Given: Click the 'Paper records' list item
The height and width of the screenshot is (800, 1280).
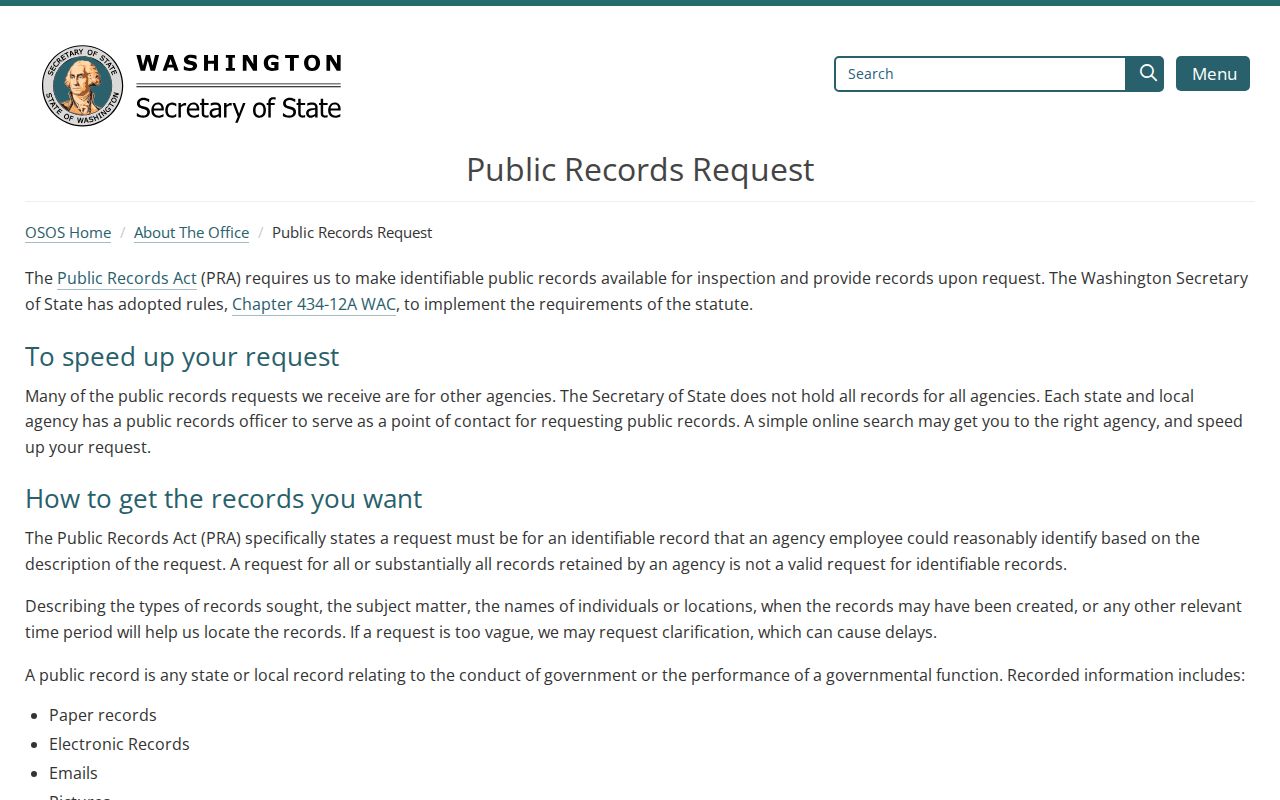Looking at the screenshot, I should pyautogui.click(x=103, y=715).
